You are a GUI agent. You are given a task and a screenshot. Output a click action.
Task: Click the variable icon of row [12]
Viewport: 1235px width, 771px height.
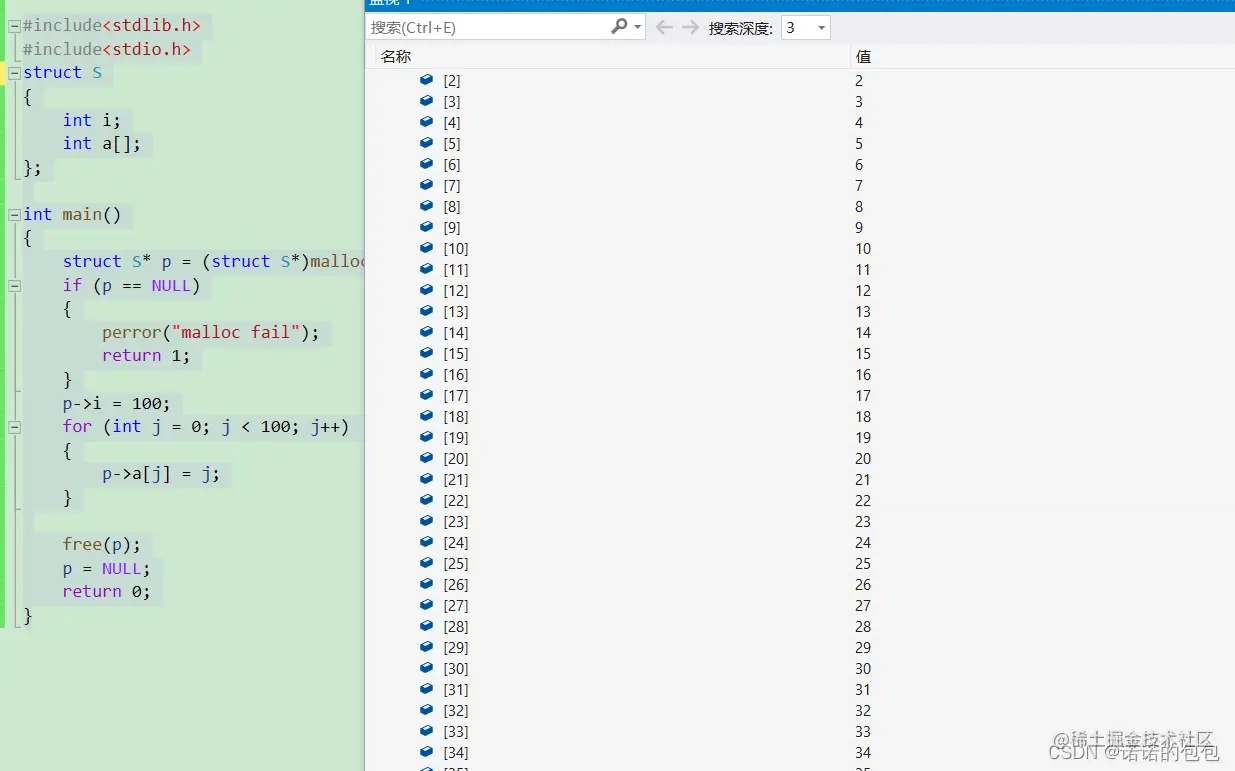coord(426,290)
